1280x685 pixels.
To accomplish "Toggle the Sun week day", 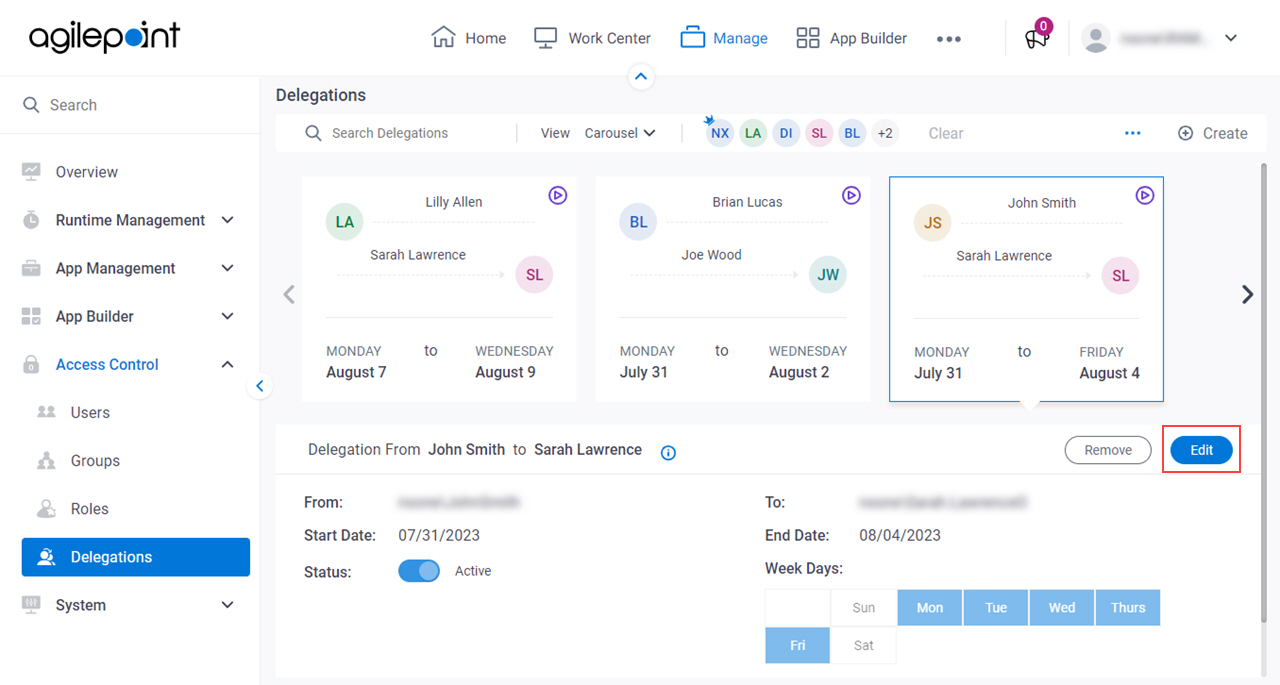I will (864, 608).
